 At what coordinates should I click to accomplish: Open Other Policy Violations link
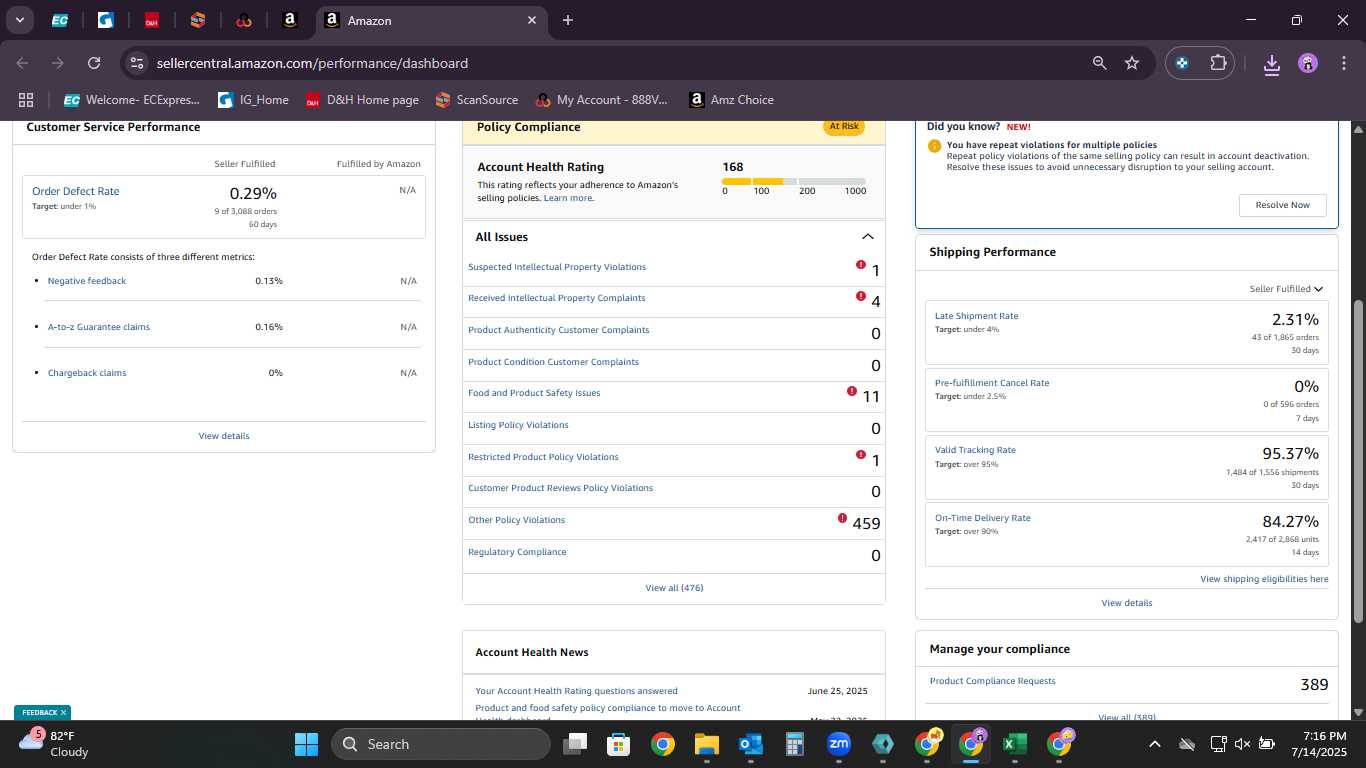pyautogui.click(x=517, y=520)
